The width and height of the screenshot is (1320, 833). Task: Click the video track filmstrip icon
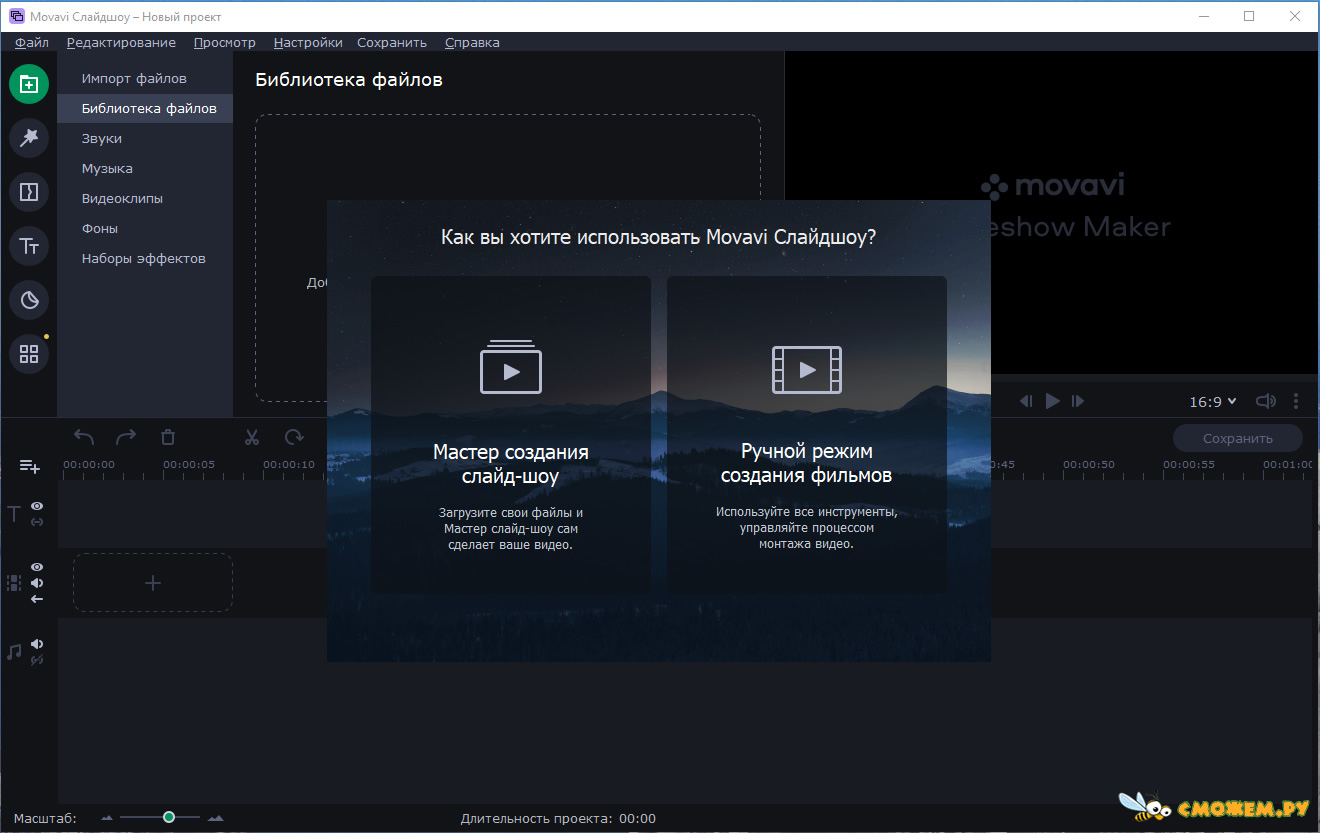click(14, 582)
